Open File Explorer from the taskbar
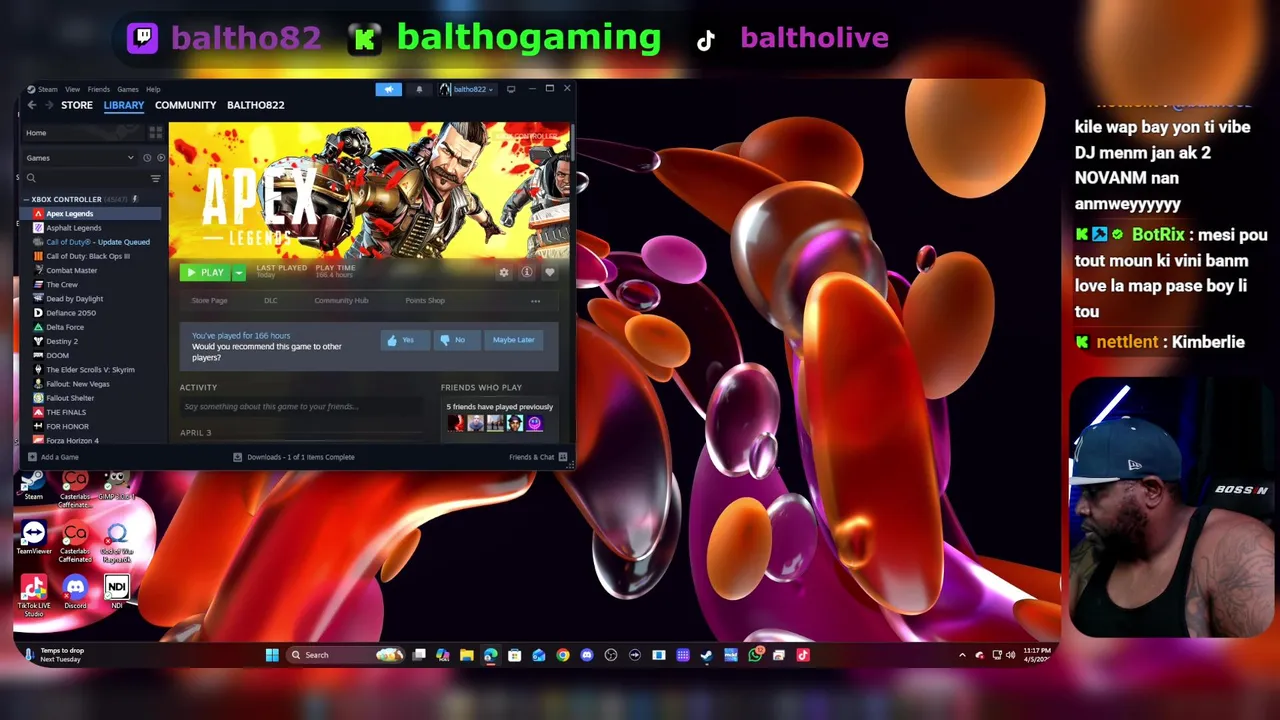 (x=467, y=655)
